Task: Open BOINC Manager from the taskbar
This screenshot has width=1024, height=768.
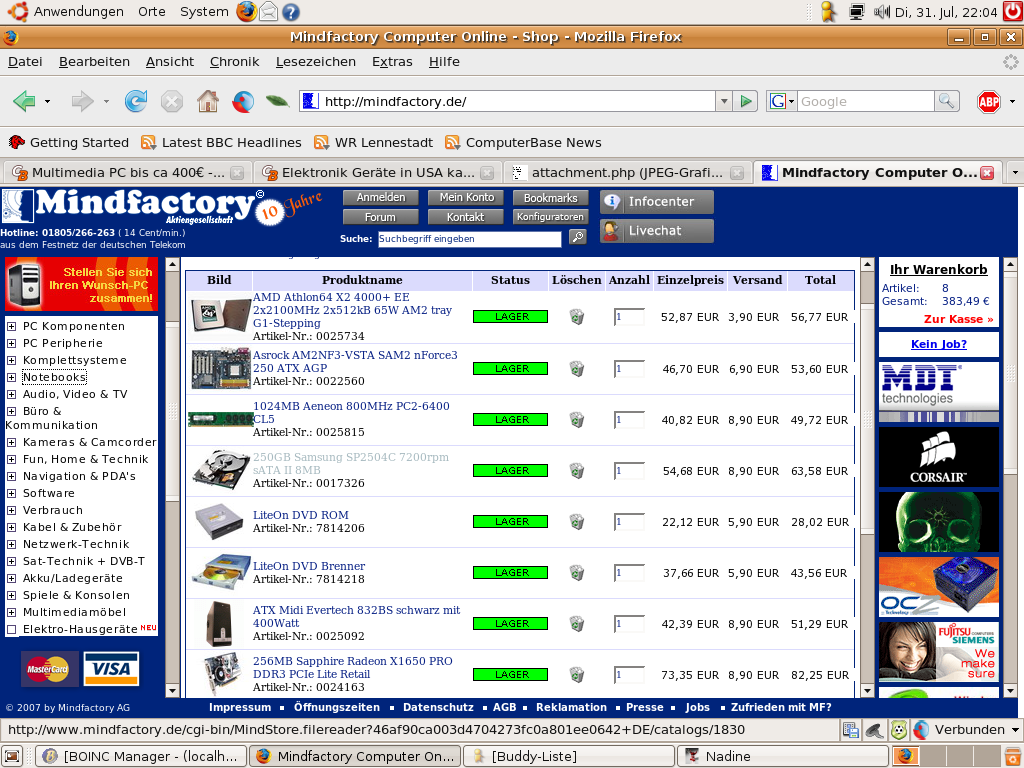Action: [x=141, y=756]
